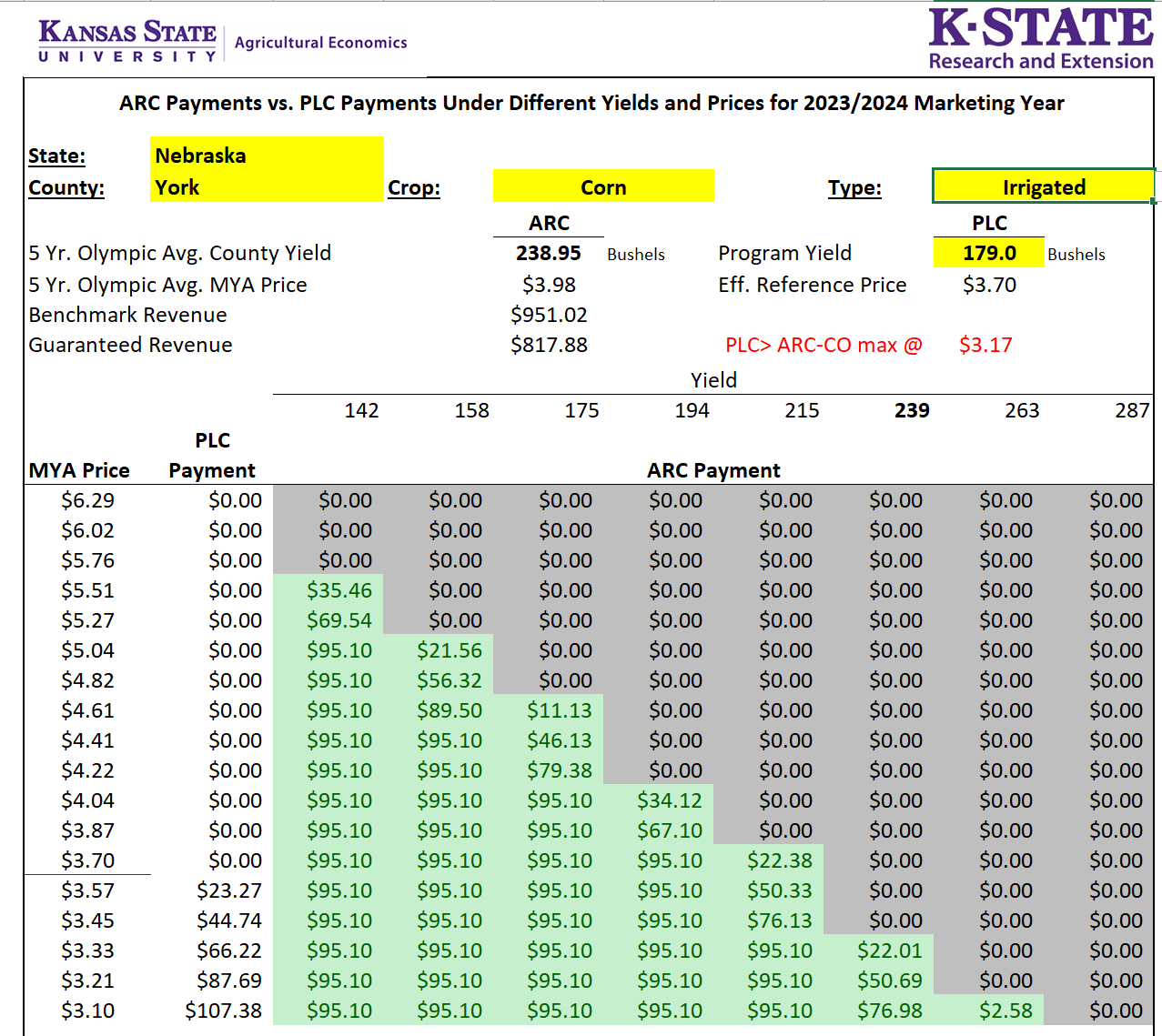Select the bold 239 yield column header
Viewport: 1162px width, 1036px height.
coord(911,410)
